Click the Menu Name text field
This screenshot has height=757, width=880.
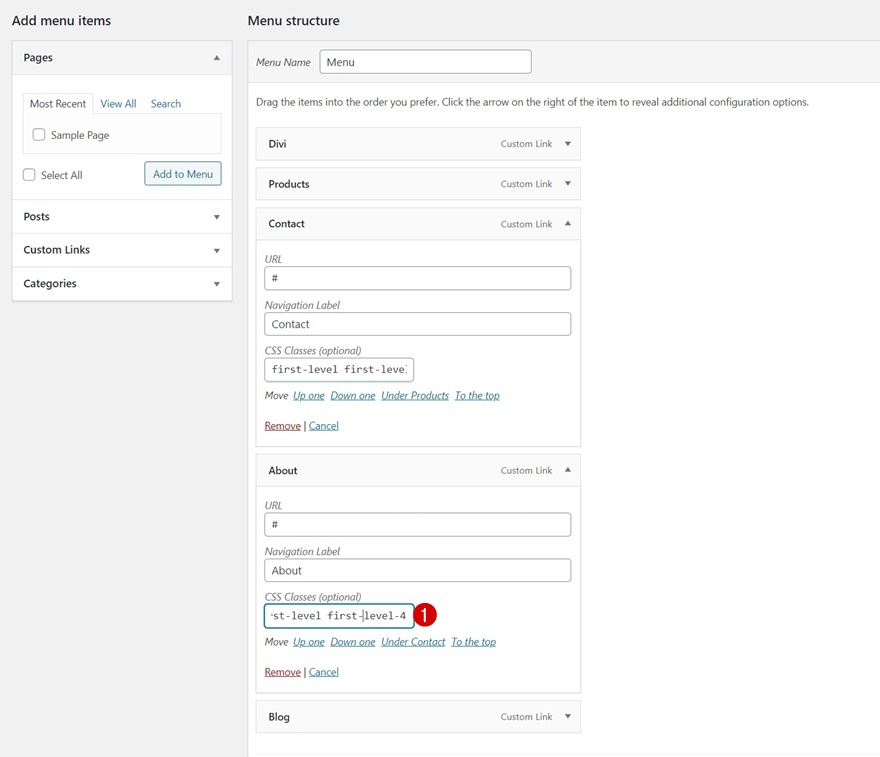(x=425, y=62)
